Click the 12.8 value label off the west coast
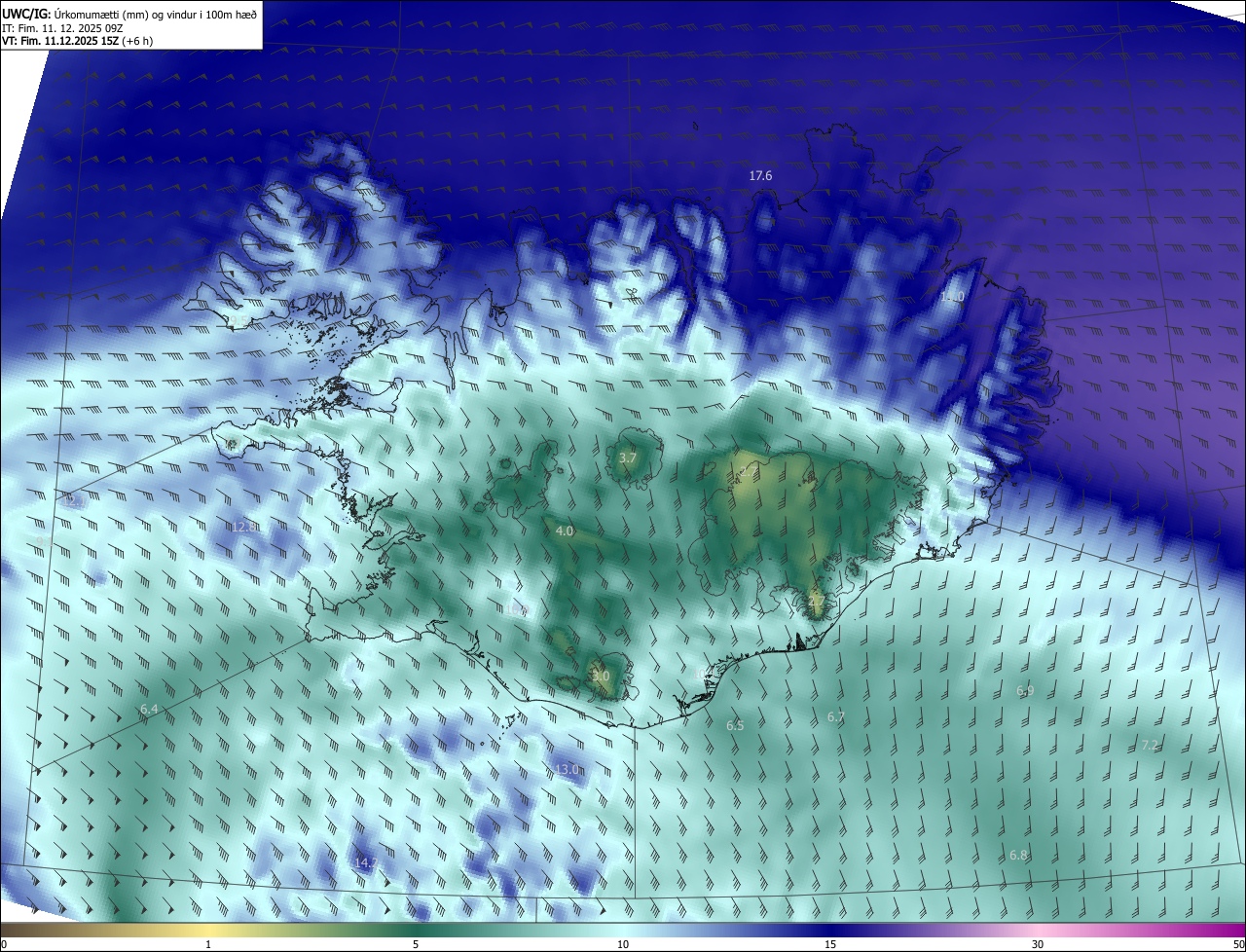This screenshot has height=952, width=1246. coord(245,527)
